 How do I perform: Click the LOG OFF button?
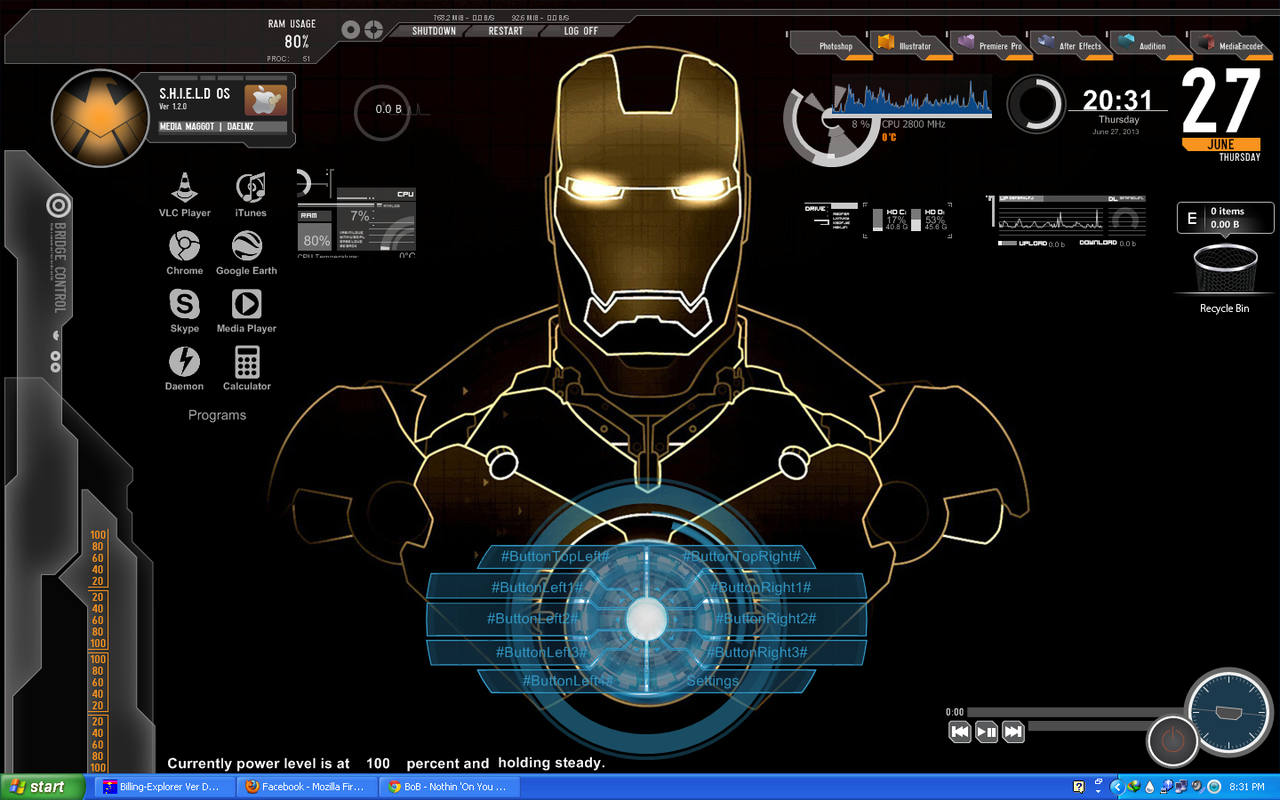click(x=581, y=31)
